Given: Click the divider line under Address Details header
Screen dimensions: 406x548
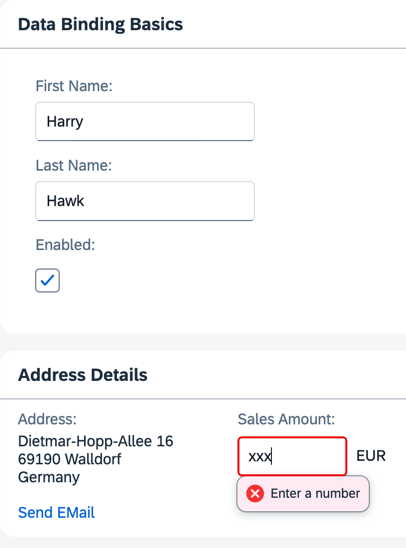Looking at the screenshot, I should [x=203, y=398].
